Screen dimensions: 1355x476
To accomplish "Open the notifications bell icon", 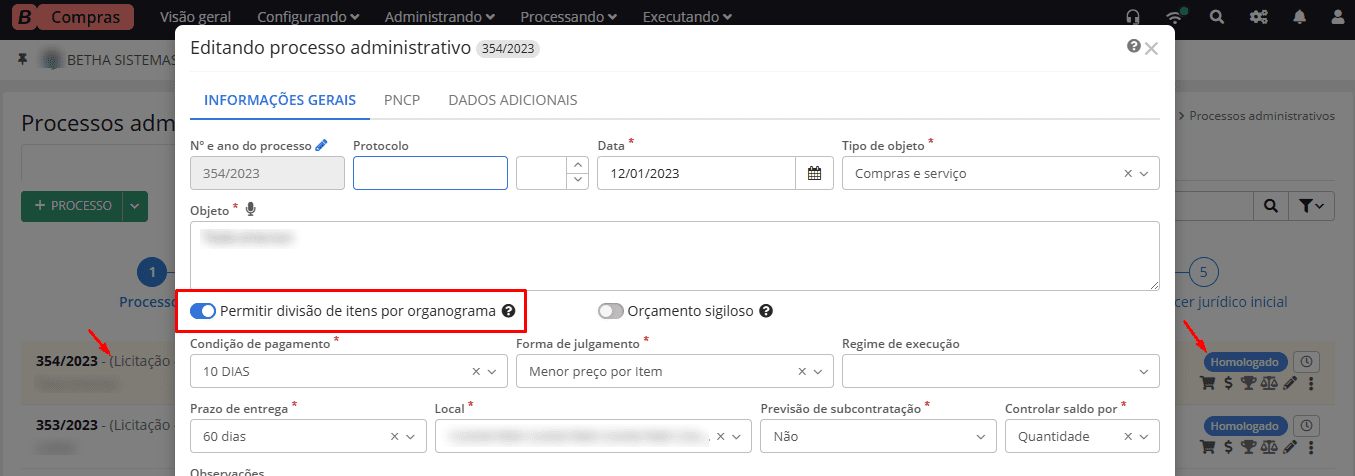I will click(x=1299, y=17).
